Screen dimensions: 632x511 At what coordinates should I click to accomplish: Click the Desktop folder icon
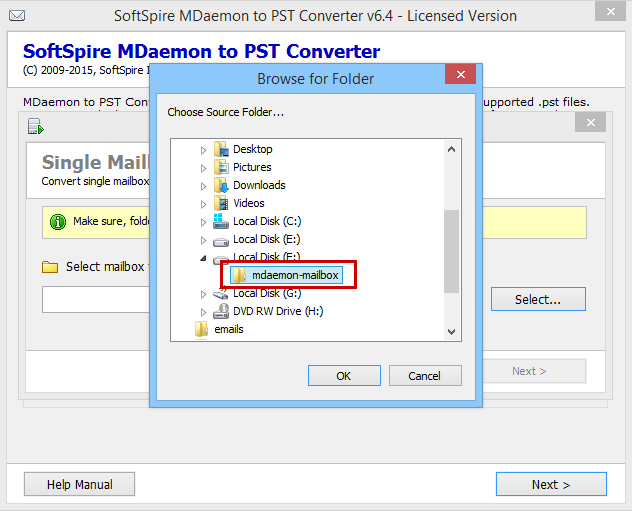tap(222, 149)
